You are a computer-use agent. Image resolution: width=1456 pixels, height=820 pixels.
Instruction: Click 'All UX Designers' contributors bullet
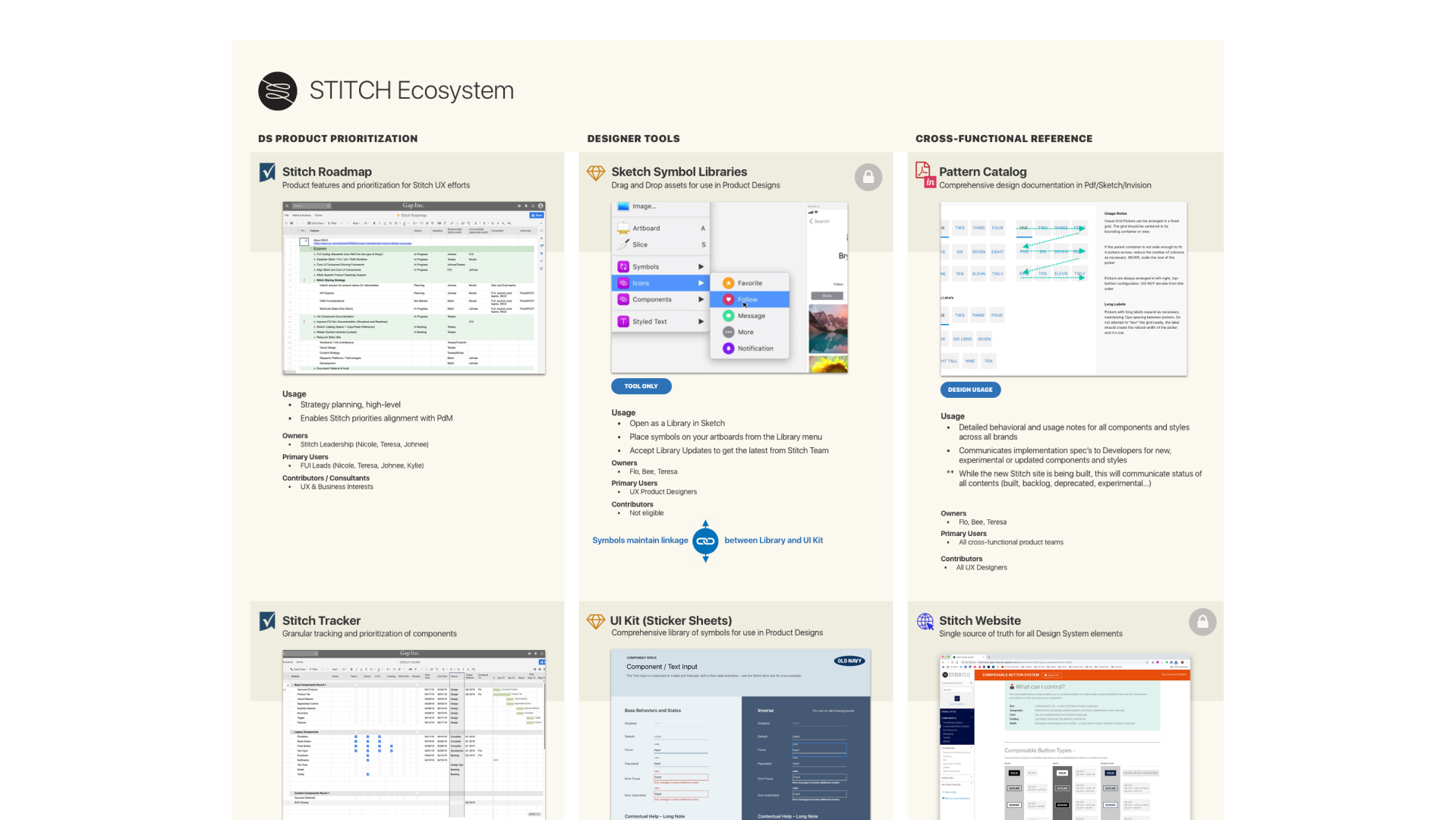pos(982,567)
